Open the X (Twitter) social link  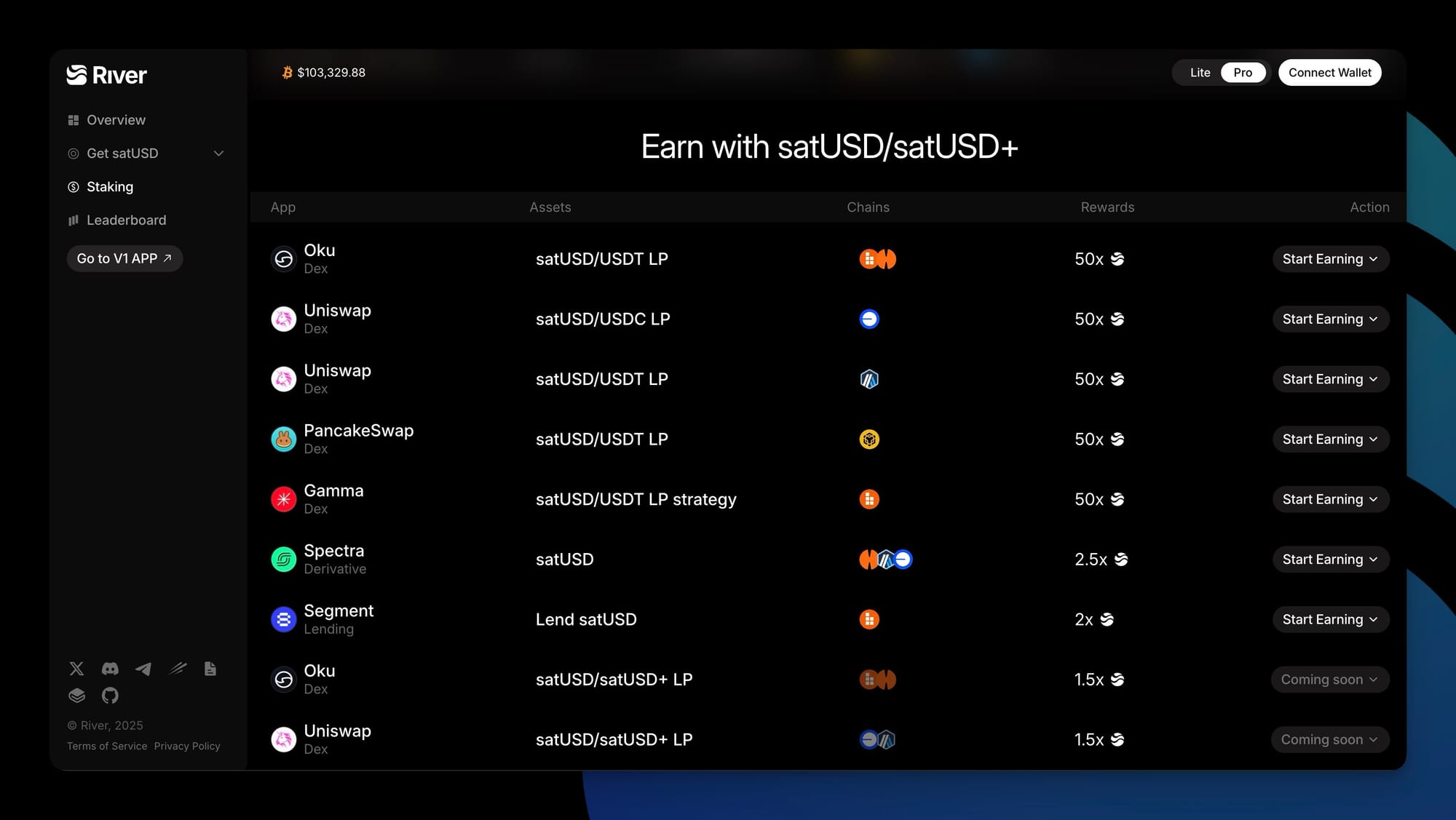(x=76, y=669)
